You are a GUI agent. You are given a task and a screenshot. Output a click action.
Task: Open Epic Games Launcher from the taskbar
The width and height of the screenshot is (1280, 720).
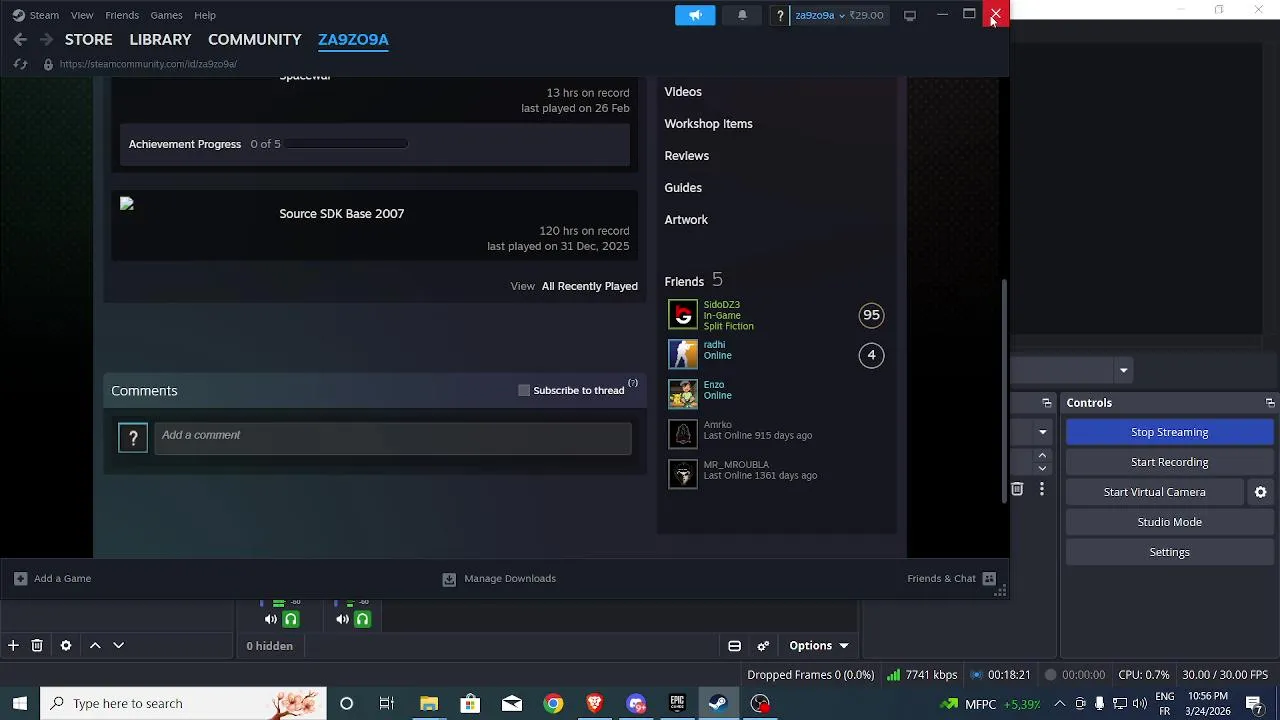click(x=677, y=703)
